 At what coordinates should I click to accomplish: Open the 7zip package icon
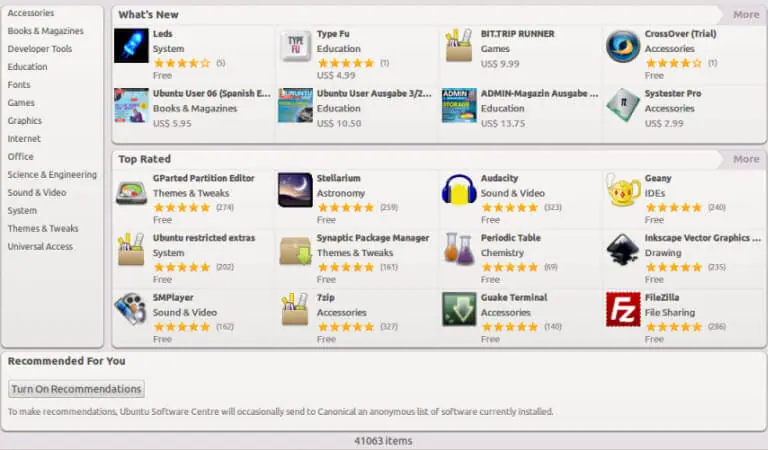[295, 309]
